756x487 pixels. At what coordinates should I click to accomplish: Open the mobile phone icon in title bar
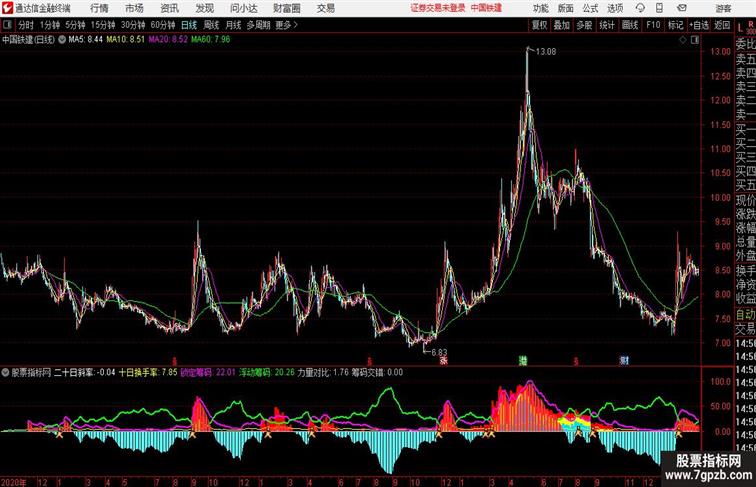[x=659, y=8]
